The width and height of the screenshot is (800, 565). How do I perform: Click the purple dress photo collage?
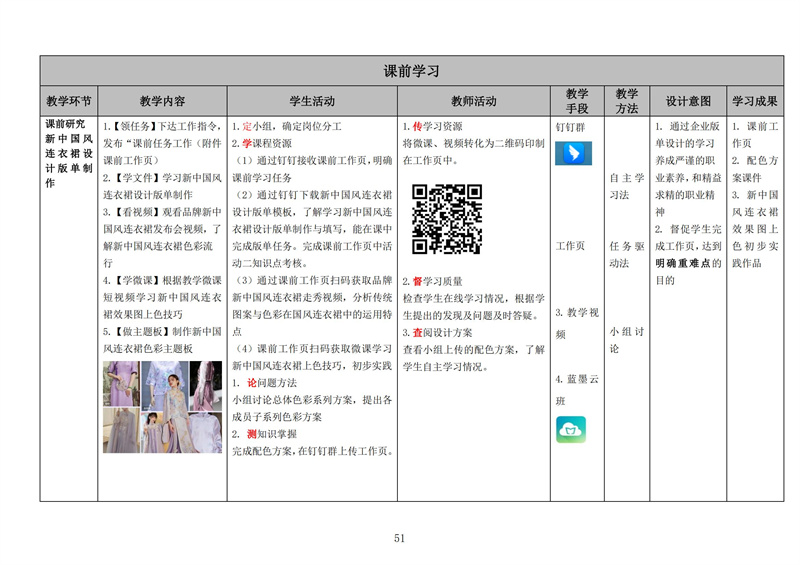click(x=162, y=407)
